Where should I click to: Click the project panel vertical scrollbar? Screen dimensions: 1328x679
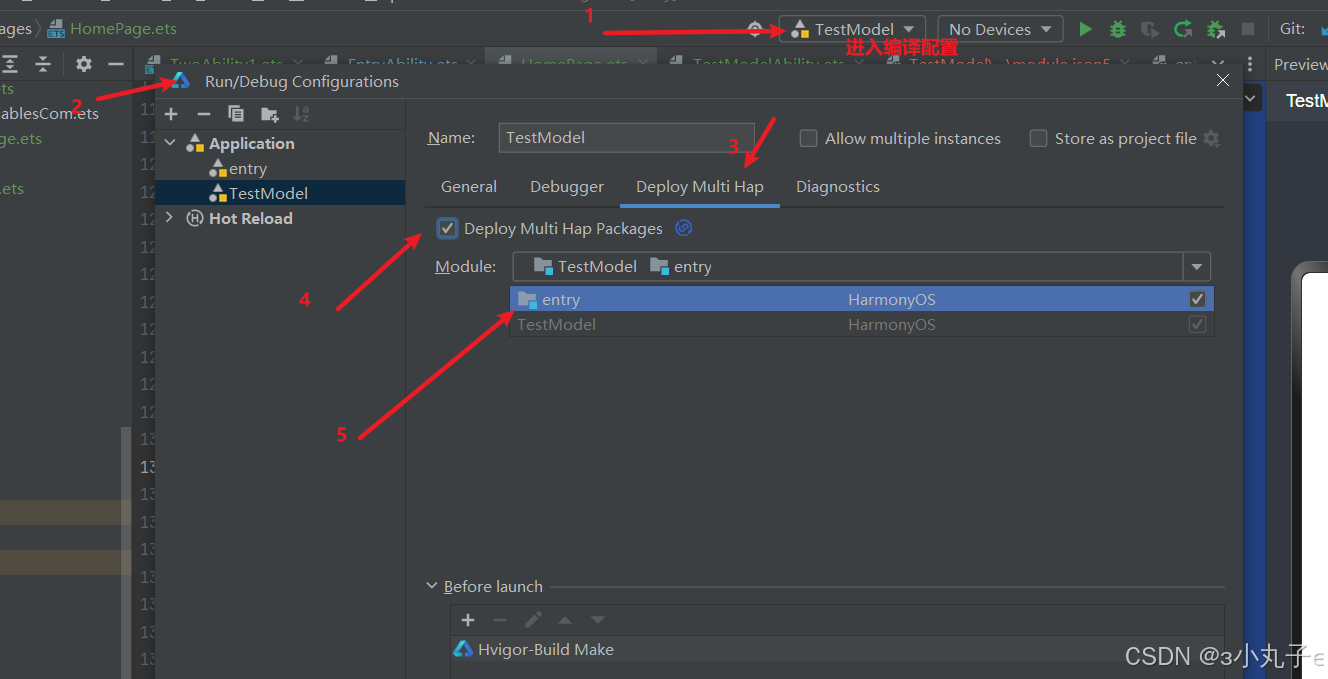126,550
